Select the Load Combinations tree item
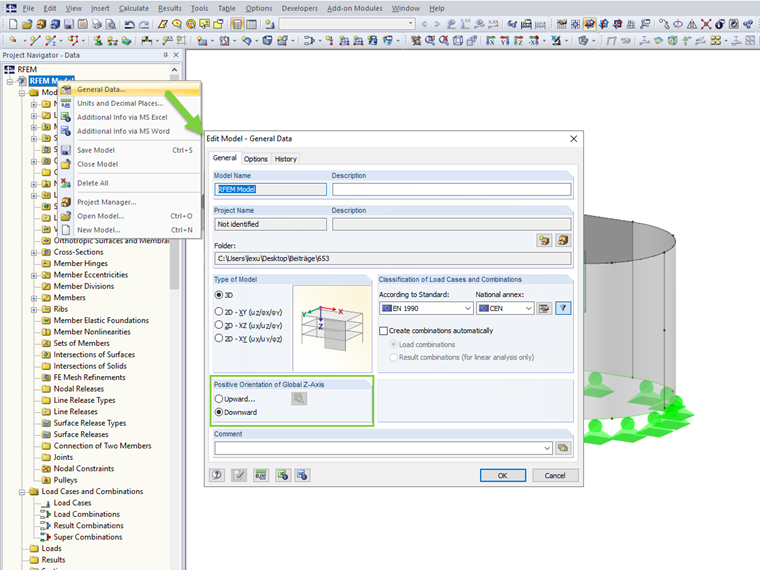The height and width of the screenshot is (570, 760). click(x=86, y=514)
